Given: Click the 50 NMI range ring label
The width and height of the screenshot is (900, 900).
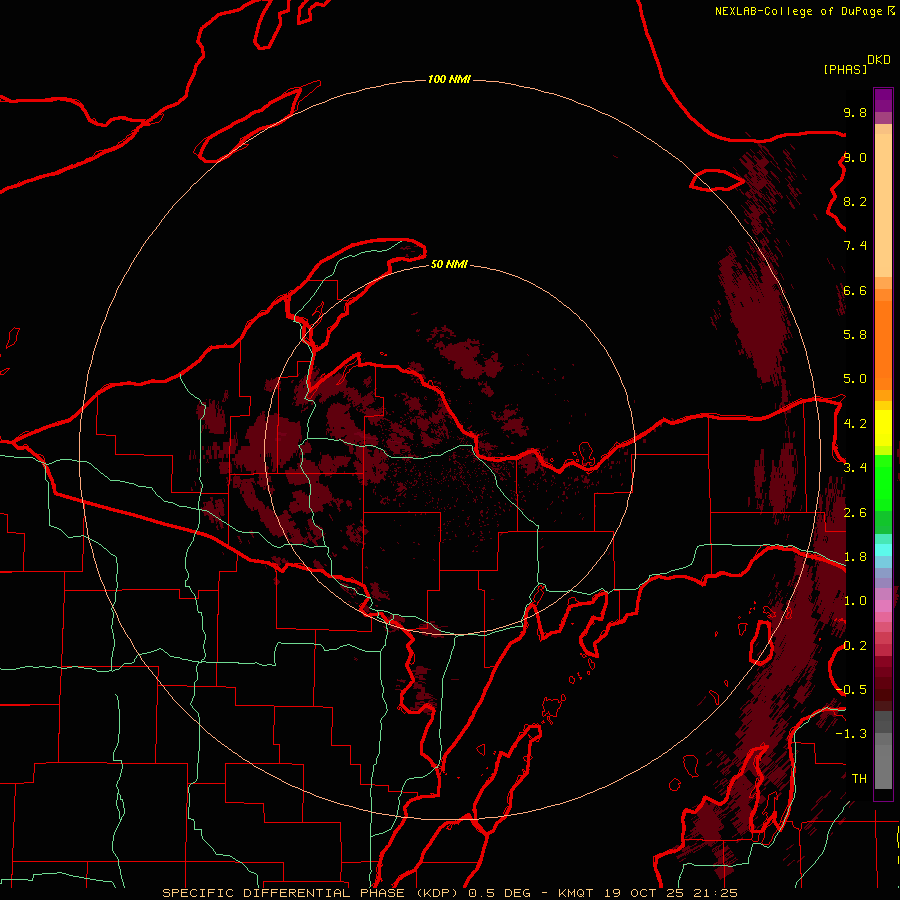Looking at the screenshot, I should point(449,264).
